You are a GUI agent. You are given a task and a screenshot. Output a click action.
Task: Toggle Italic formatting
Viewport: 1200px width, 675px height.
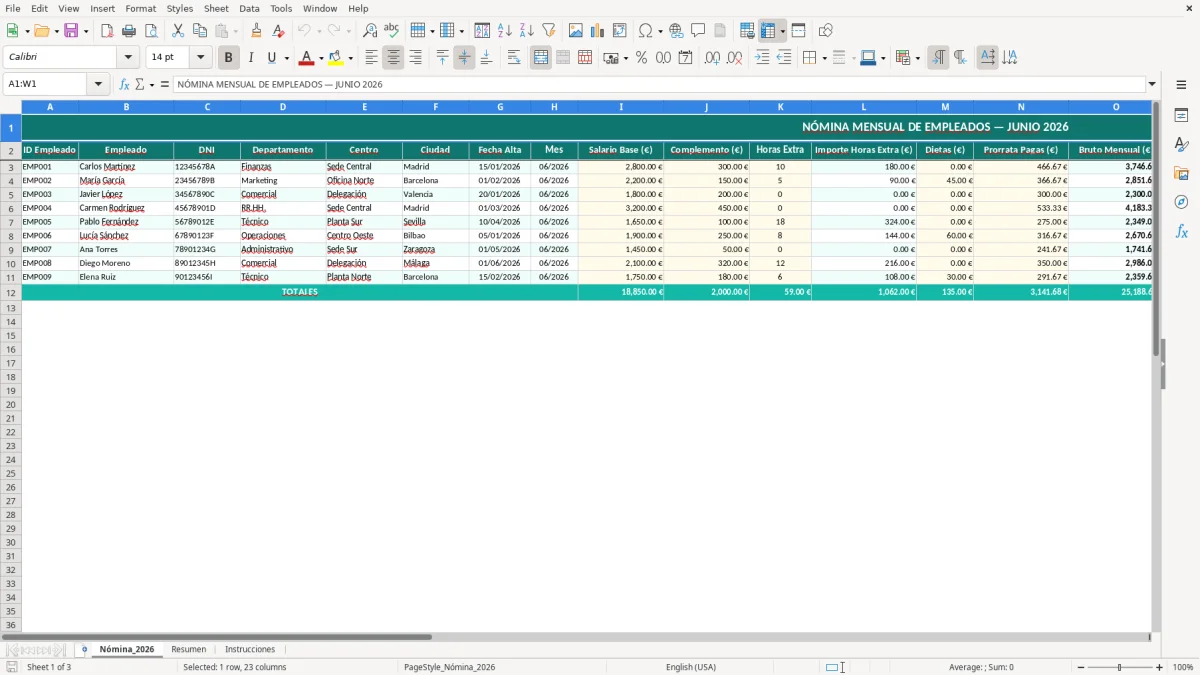click(251, 58)
